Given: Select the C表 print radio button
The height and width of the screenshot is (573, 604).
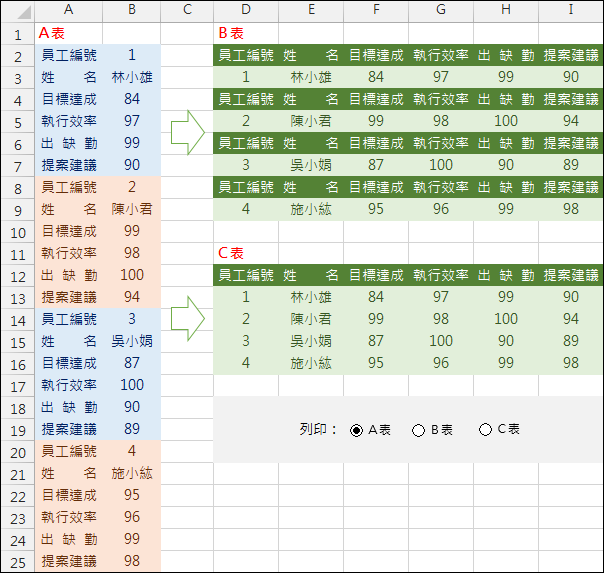Looking at the screenshot, I should click(485, 429).
